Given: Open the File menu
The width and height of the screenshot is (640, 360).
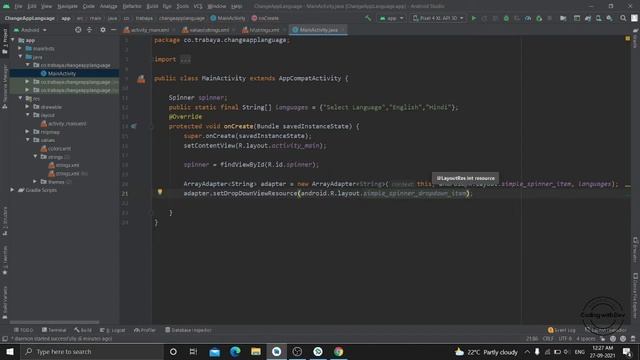Looking at the screenshot, I should pyautogui.click(x=18, y=6).
